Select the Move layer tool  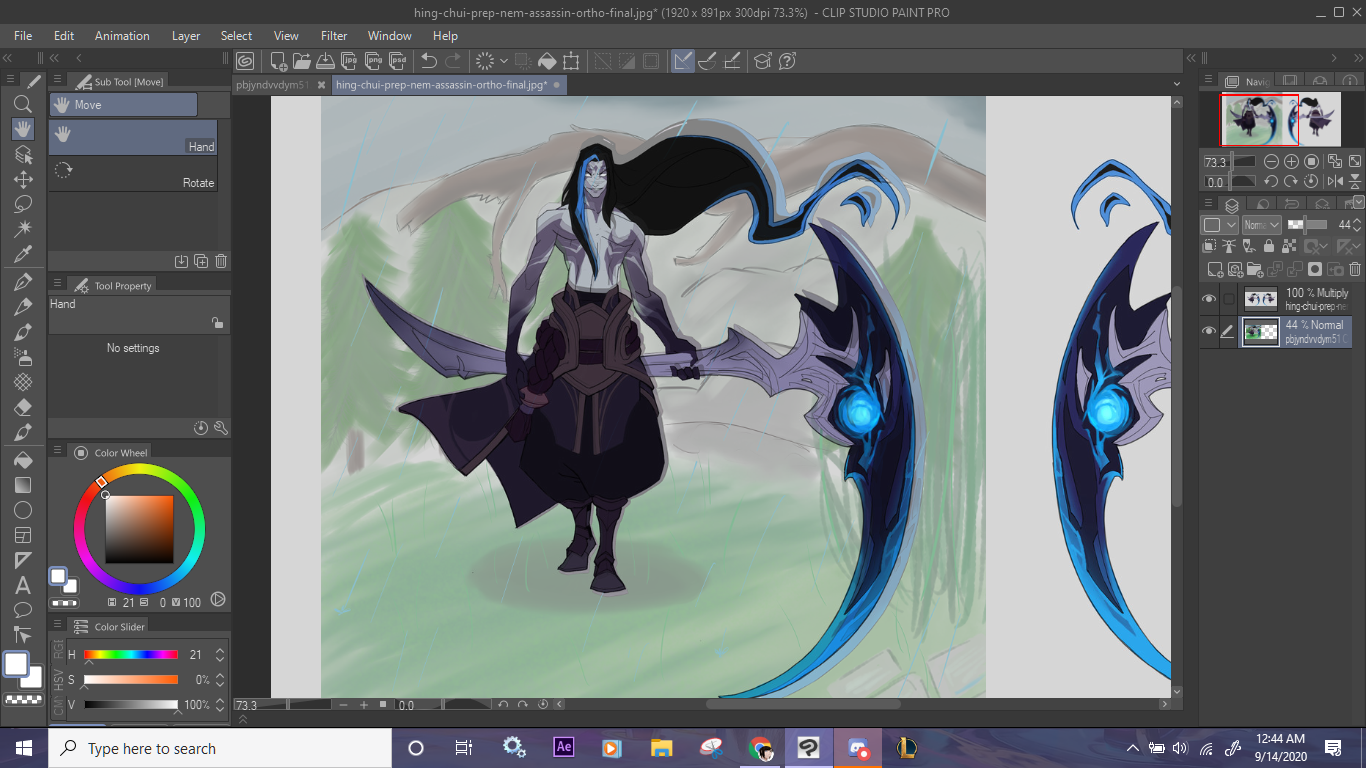point(23,179)
